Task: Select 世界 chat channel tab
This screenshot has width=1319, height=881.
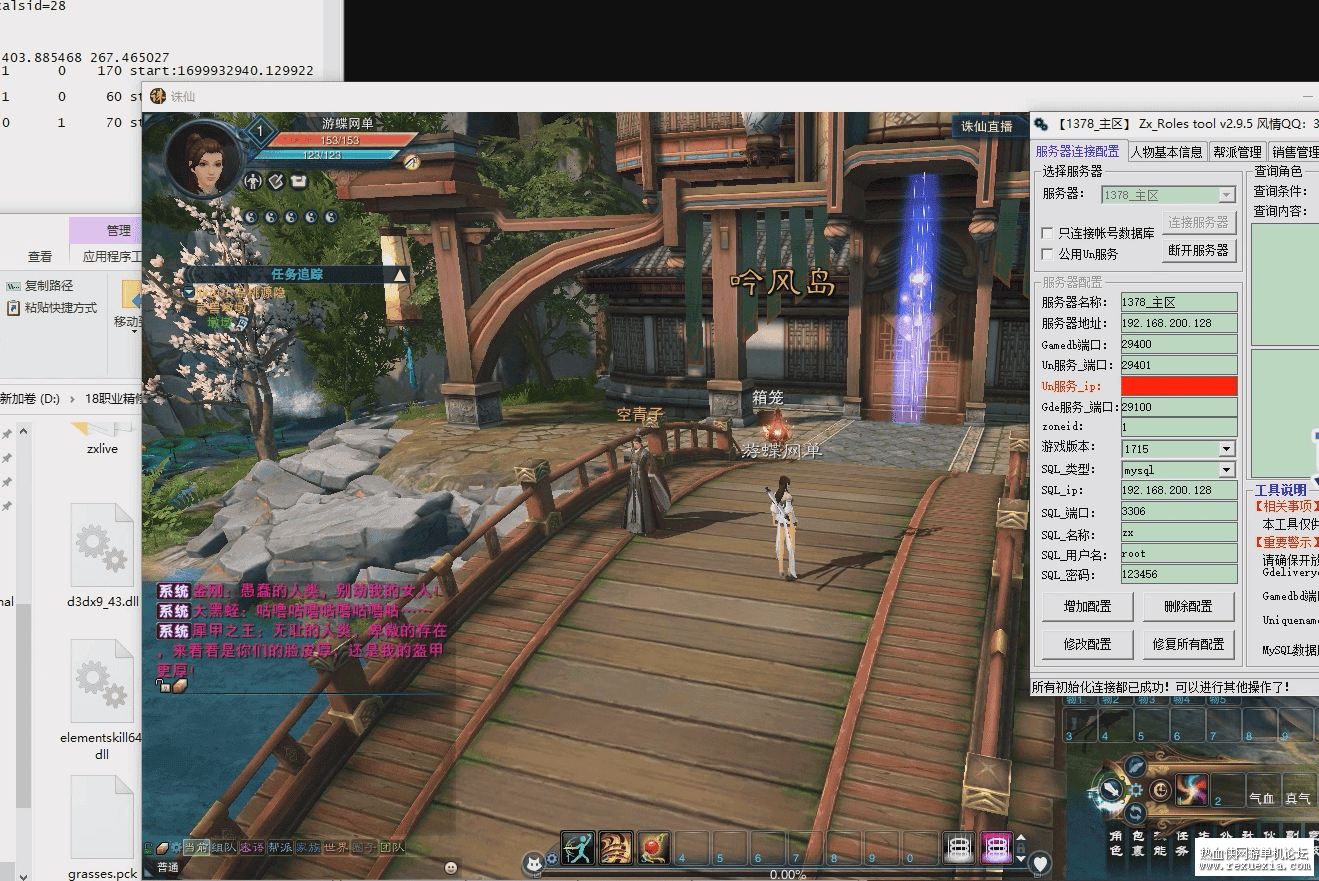Action: point(336,848)
